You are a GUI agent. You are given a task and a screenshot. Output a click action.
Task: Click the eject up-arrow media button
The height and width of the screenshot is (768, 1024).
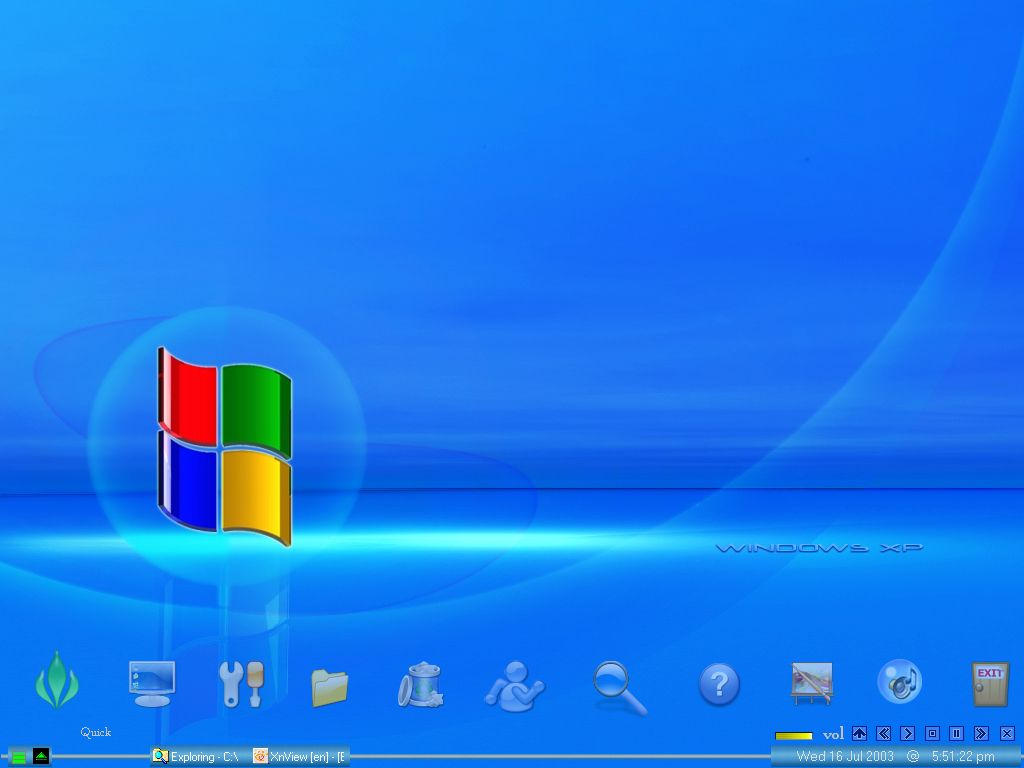(860, 734)
